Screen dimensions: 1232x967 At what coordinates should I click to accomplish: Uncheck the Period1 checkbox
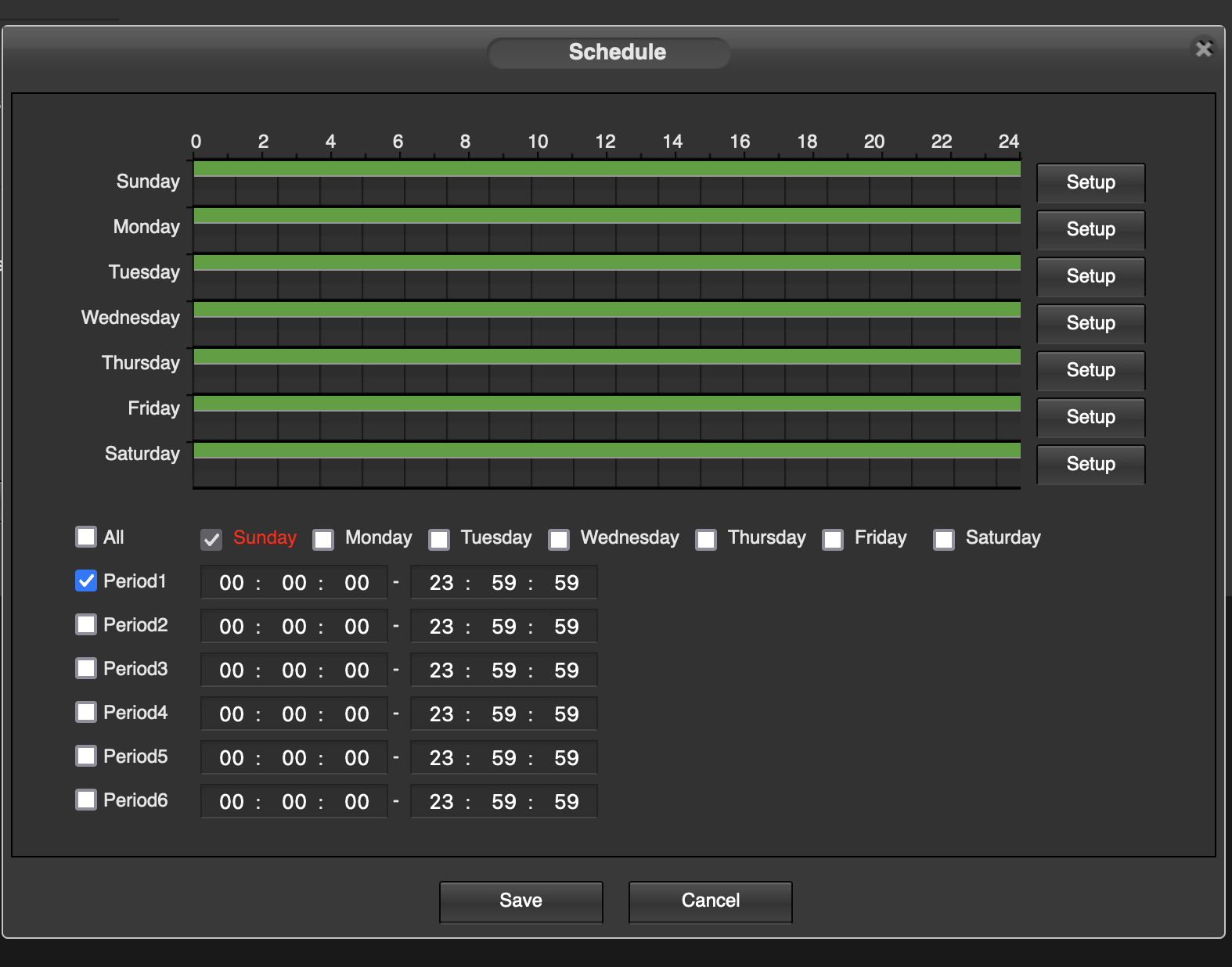86,581
